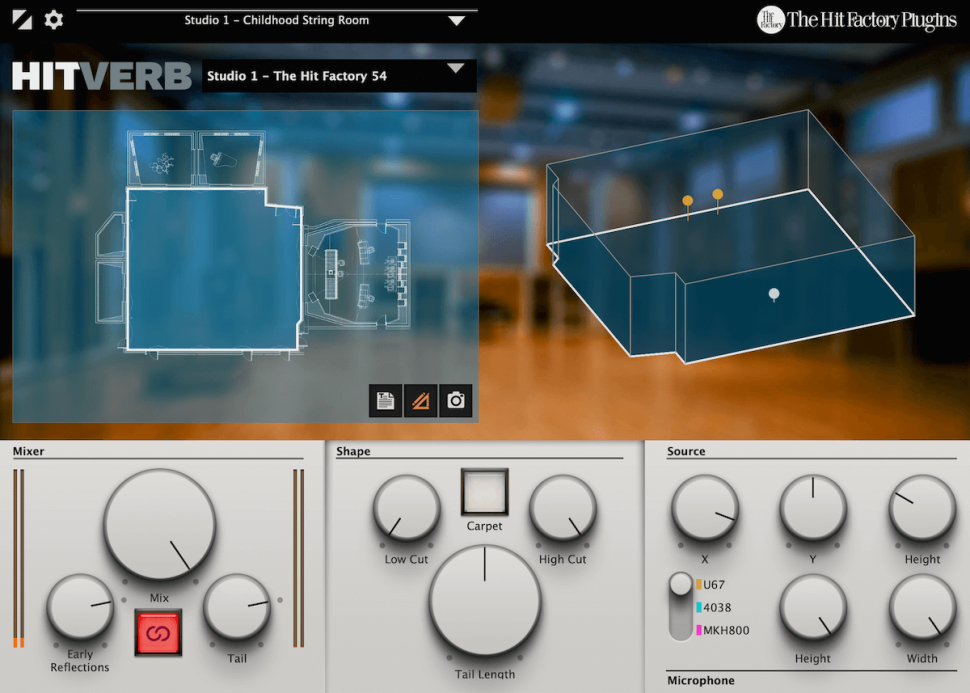Show room photo with camera icon
The image size is (970, 693).
(456, 400)
